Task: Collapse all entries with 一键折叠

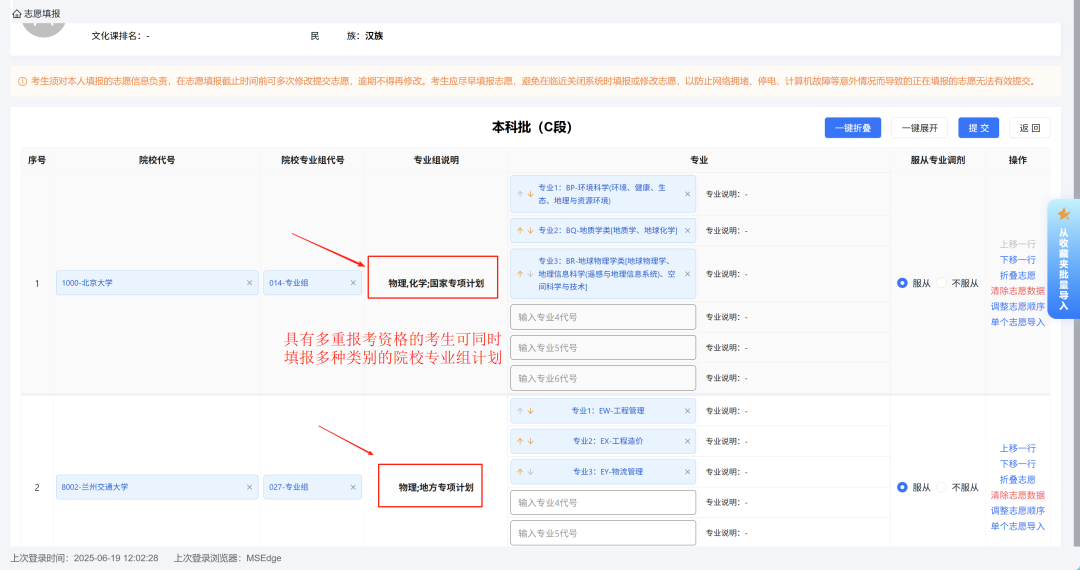Action: click(853, 128)
